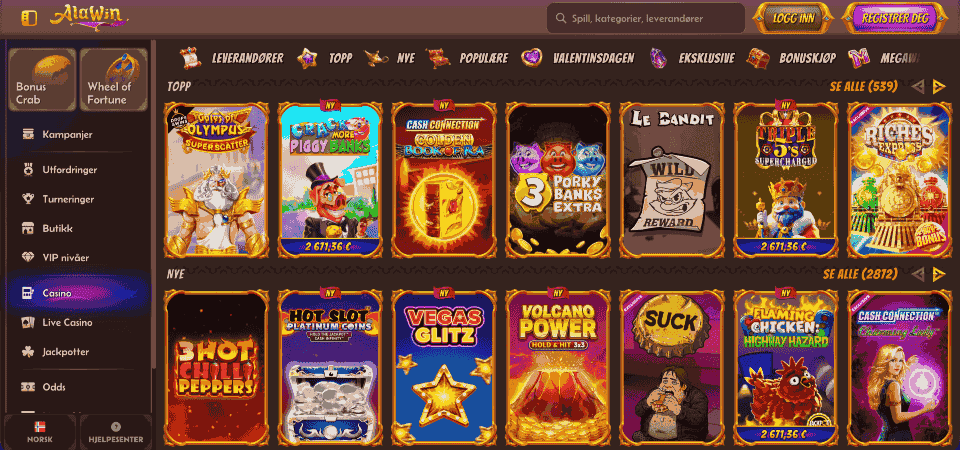Show next Nye games arrow
Image resolution: width=960 pixels, height=450 pixels.
pyautogui.click(x=939, y=274)
